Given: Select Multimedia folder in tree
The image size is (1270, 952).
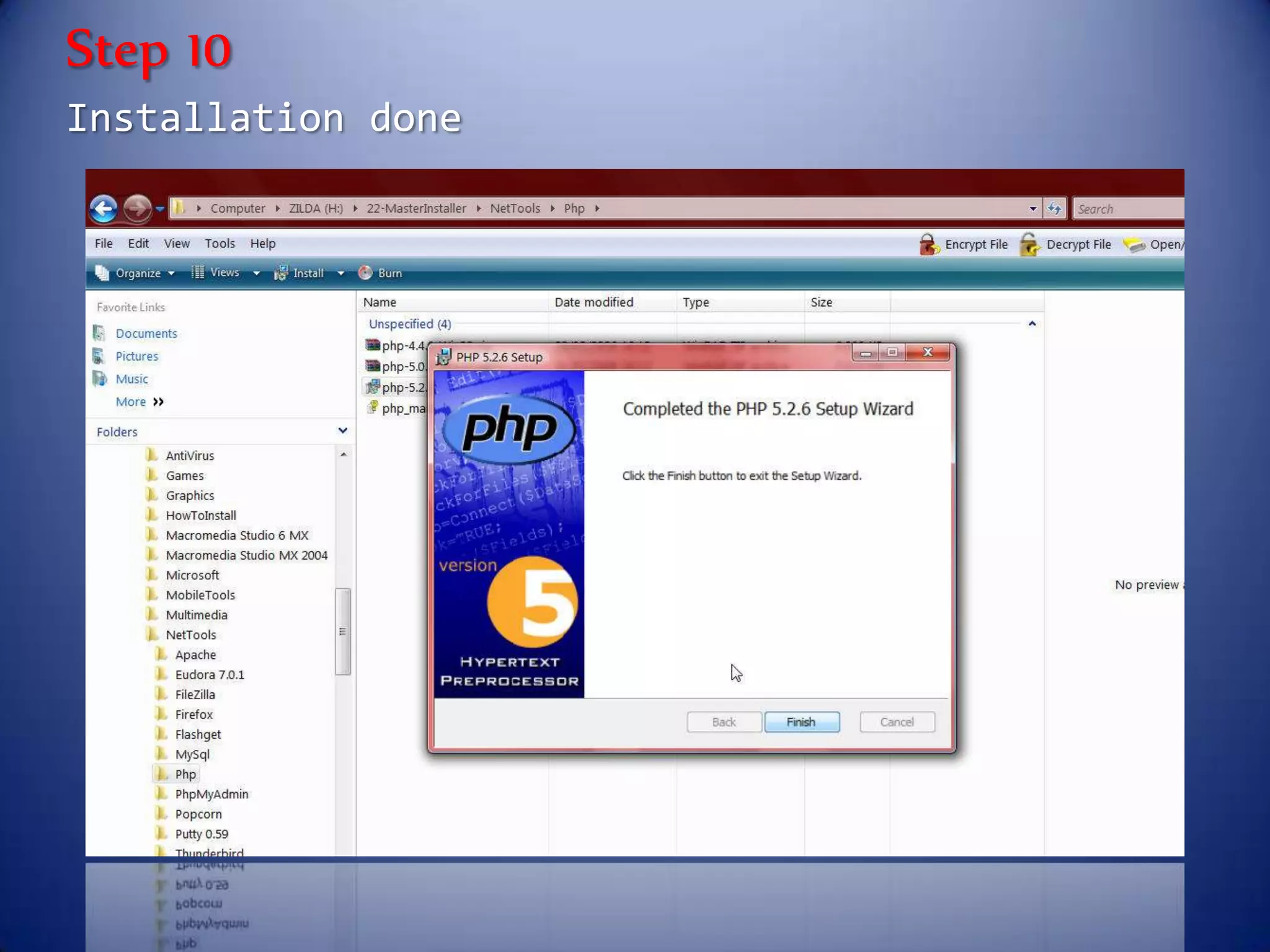Looking at the screenshot, I should pos(197,615).
